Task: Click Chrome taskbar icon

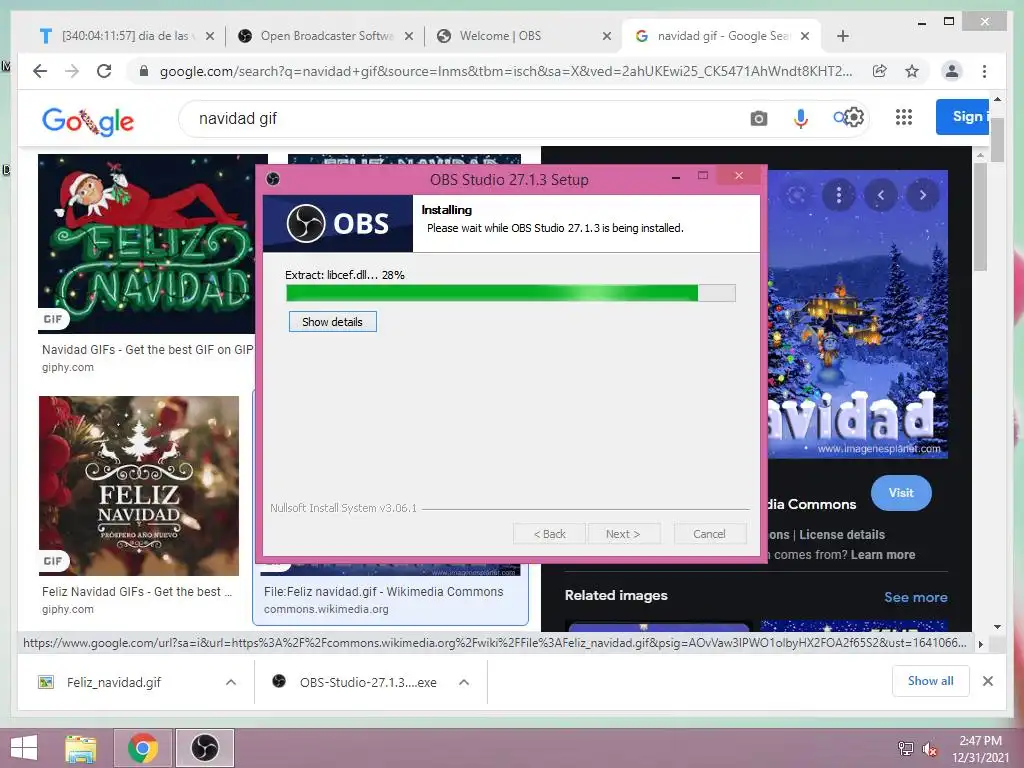Action: pyautogui.click(x=142, y=748)
